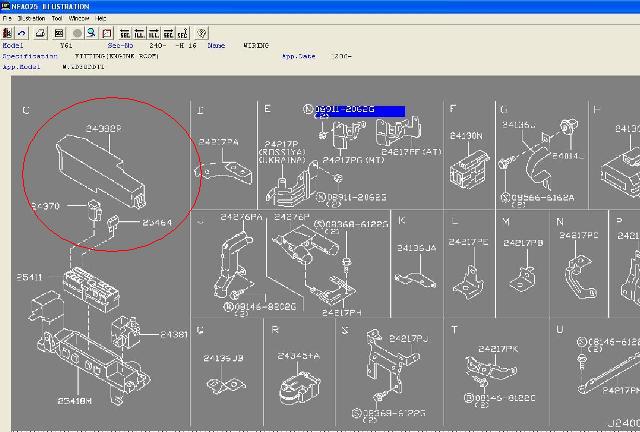This screenshot has width=640, height=432.
Task: Click the exit door icon in the toolbar
Action: [8, 33]
